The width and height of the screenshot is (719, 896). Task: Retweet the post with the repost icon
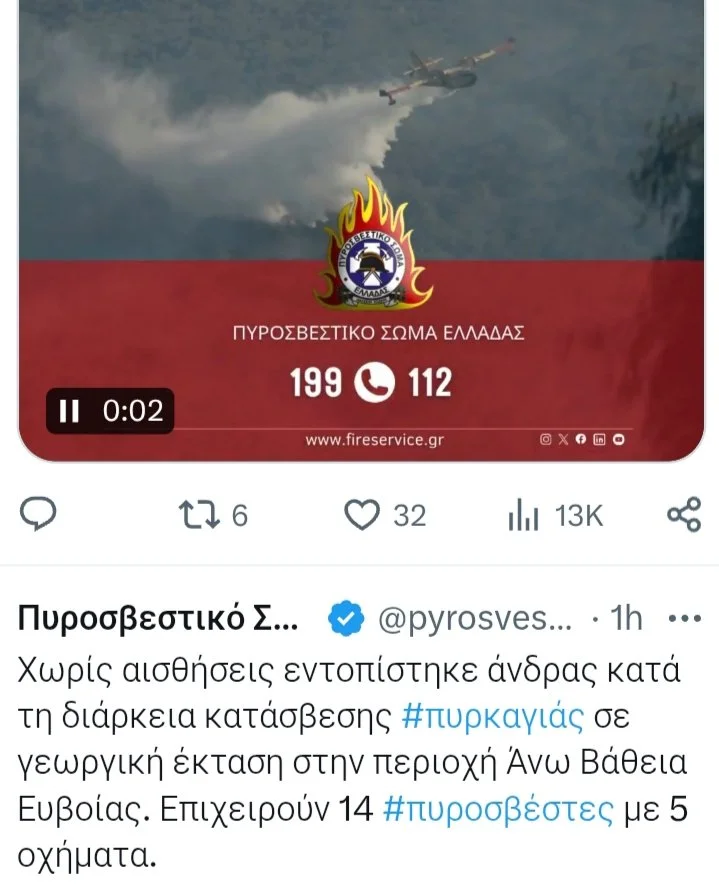click(199, 515)
